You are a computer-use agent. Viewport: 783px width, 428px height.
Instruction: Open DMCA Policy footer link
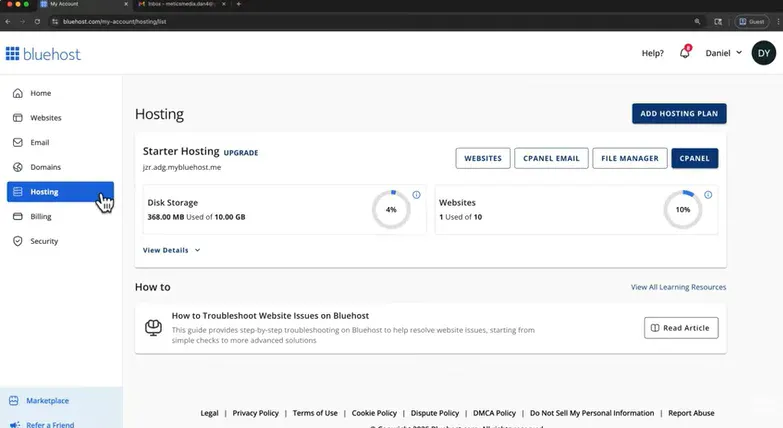(x=494, y=413)
